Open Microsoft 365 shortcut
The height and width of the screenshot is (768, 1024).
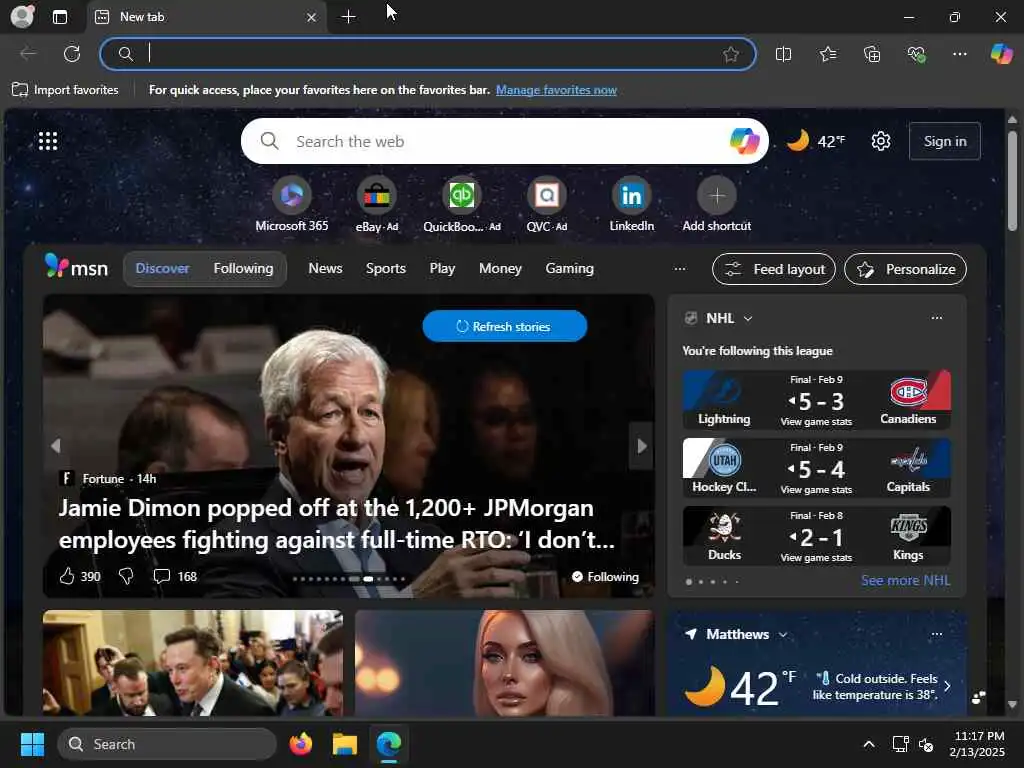(291, 204)
